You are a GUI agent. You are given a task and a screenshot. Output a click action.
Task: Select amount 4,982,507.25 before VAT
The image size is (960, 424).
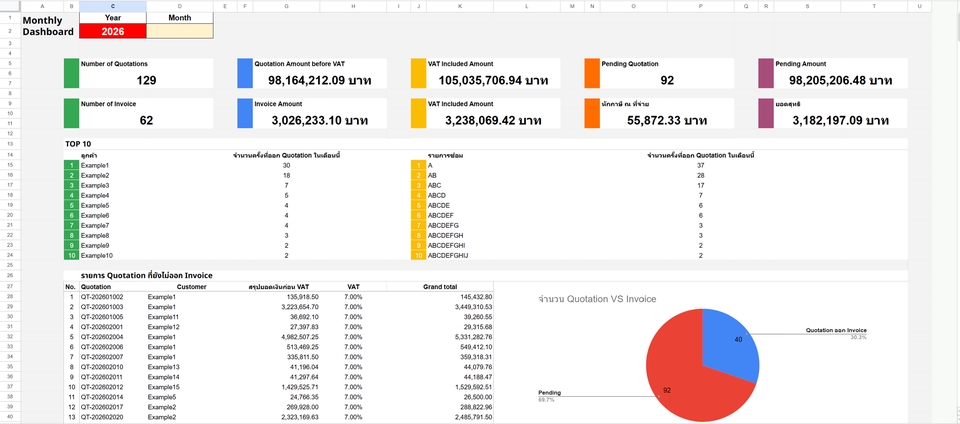[x=300, y=337]
